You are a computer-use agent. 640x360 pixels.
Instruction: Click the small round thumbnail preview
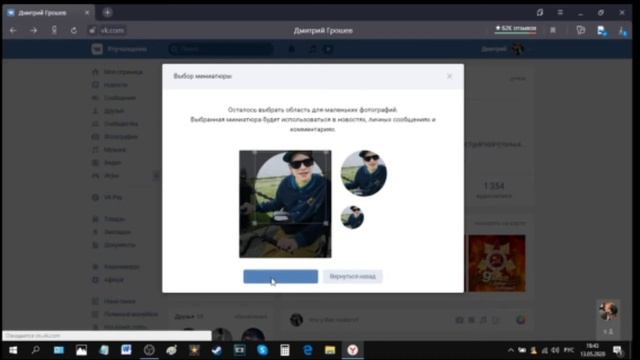coord(352,217)
